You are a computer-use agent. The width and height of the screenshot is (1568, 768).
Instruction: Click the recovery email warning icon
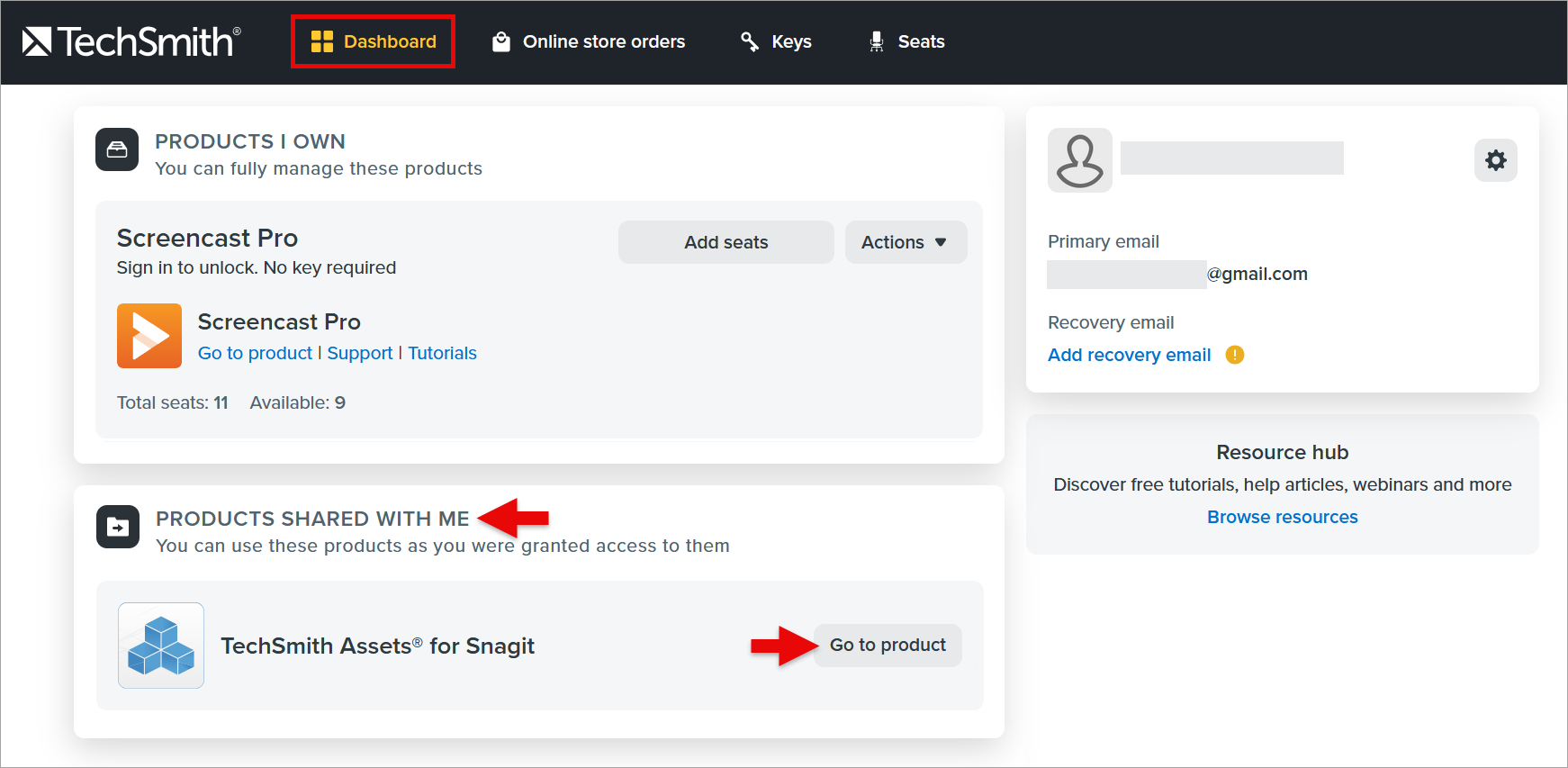[x=1235, y=355]
